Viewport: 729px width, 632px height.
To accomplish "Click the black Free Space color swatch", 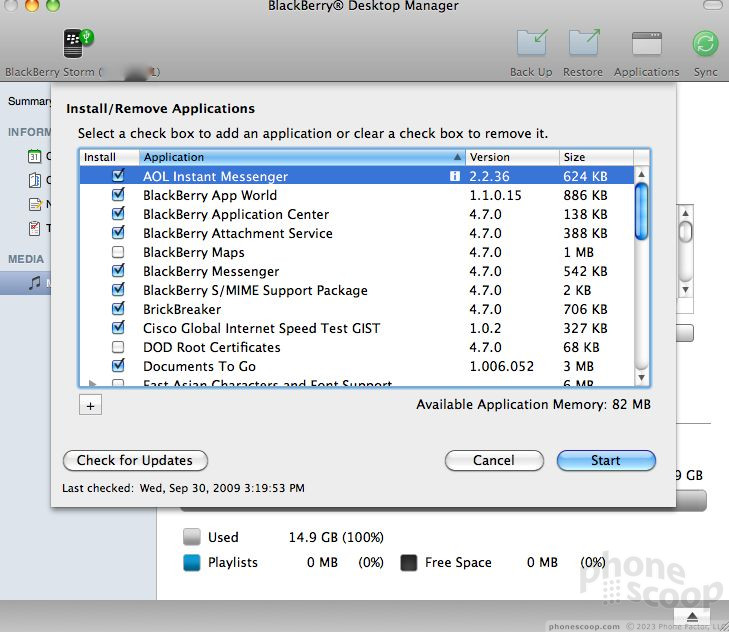I will coord(409,562).
